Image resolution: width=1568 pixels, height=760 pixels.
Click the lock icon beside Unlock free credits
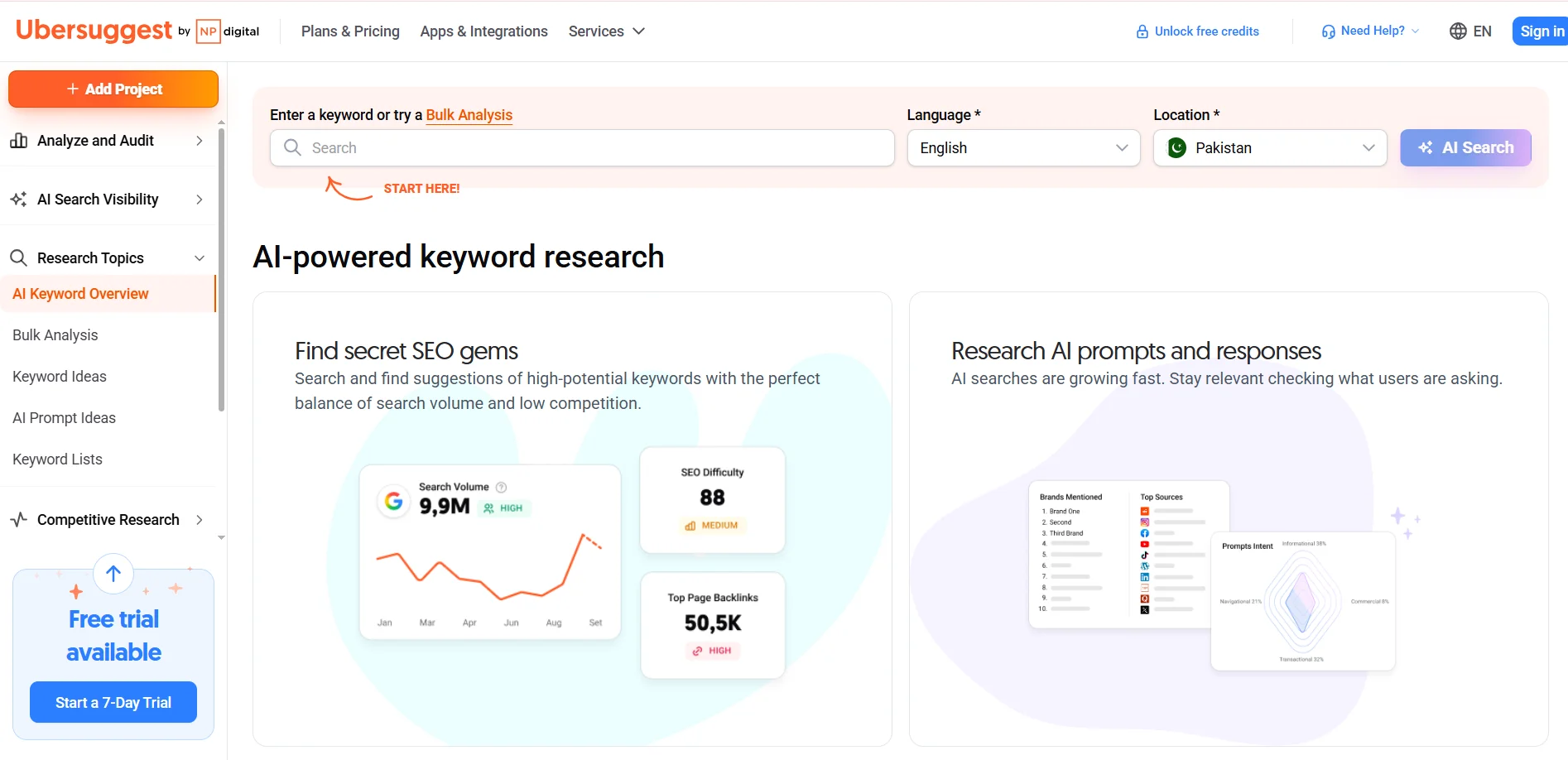click(x=1142, y=31)
